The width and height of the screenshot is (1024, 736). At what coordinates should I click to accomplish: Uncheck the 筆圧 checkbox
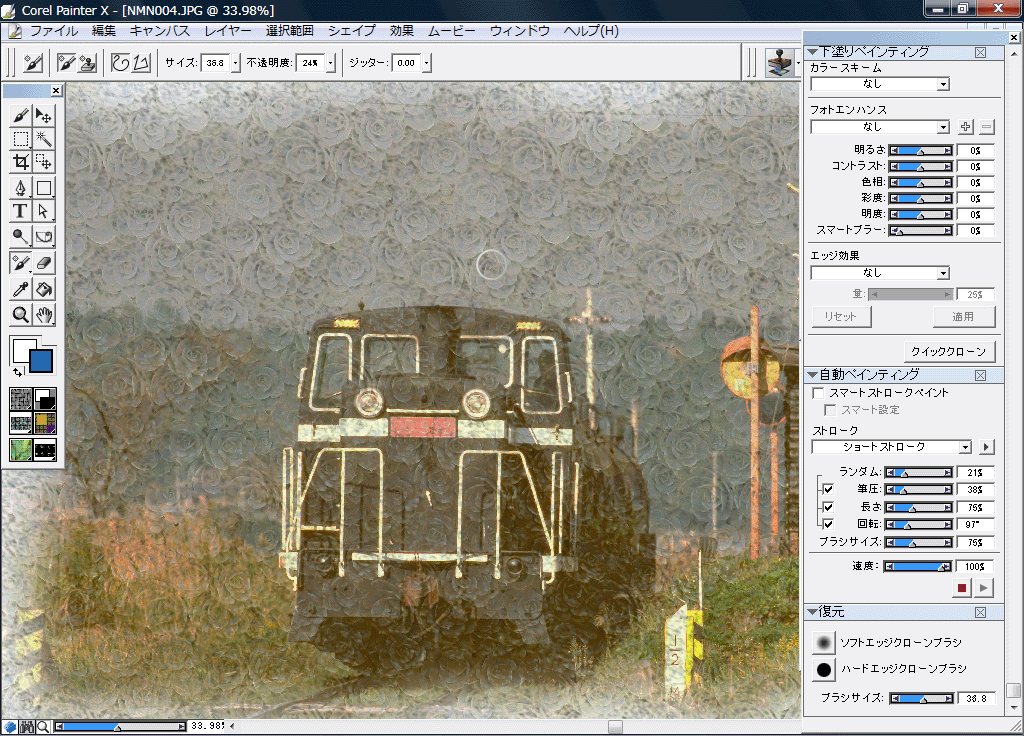point(828,489)
